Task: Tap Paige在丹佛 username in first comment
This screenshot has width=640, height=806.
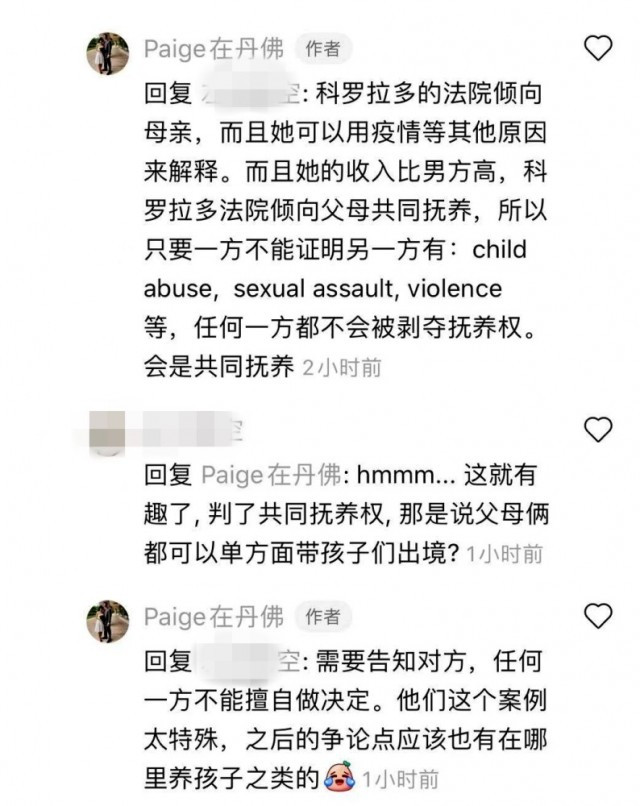Action: click(214, 49)
